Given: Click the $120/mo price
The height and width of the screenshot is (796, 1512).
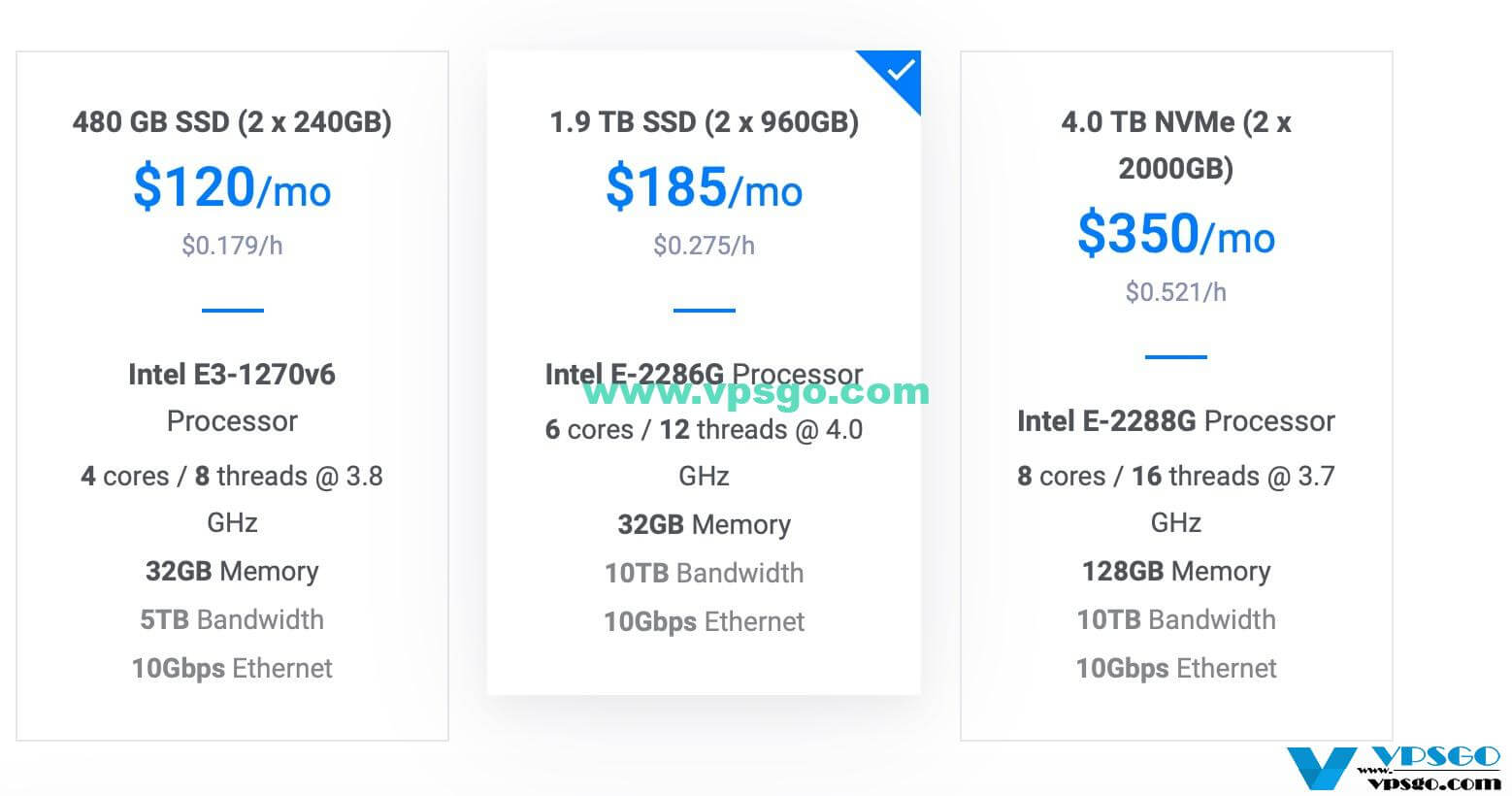Looking at the screenshot, I should [232, 187].
